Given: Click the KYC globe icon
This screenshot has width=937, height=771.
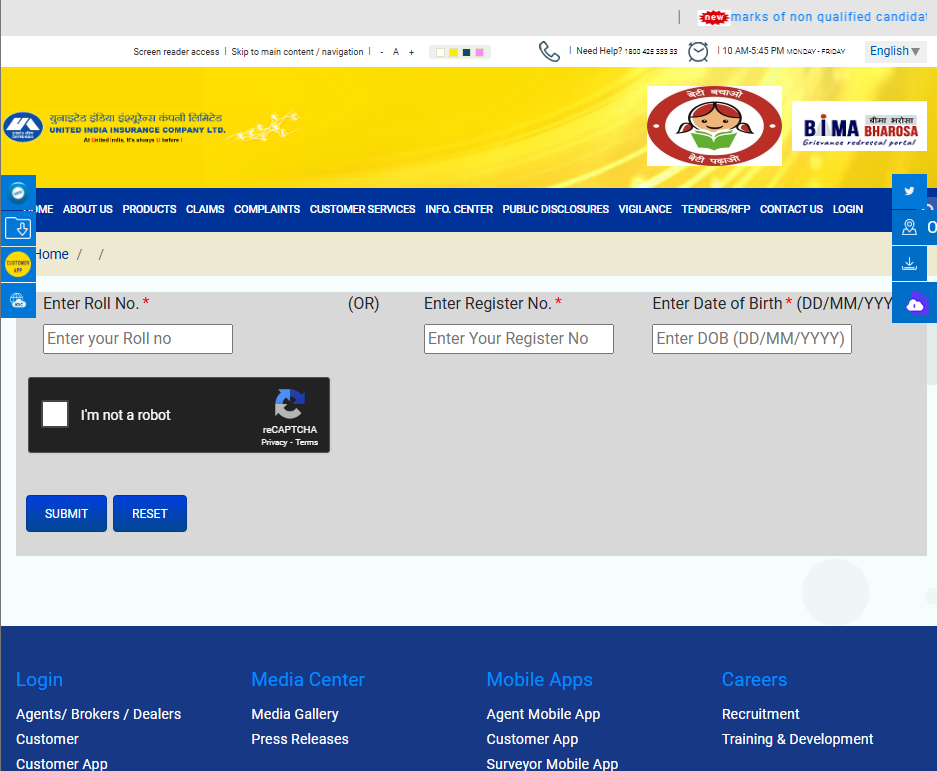Looking at the screenshot, I should [x=18, y=300].
